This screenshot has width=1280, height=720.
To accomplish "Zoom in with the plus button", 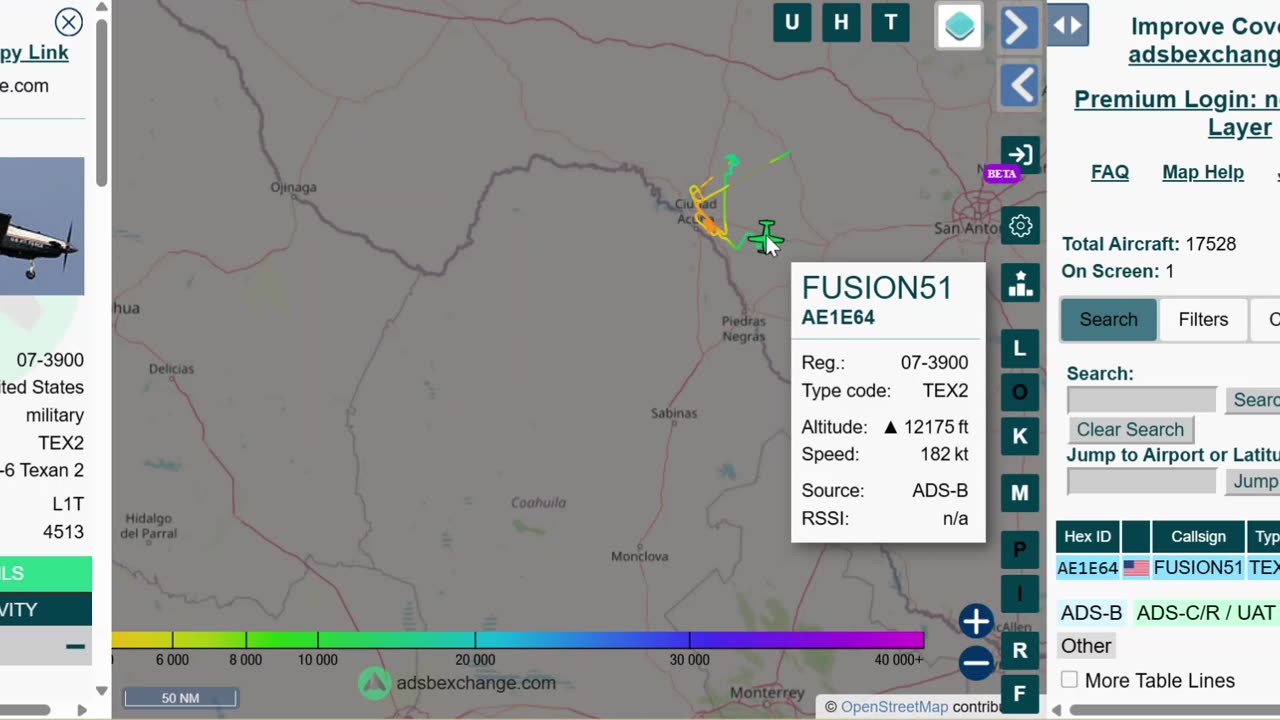I will (x=976, y=621).
